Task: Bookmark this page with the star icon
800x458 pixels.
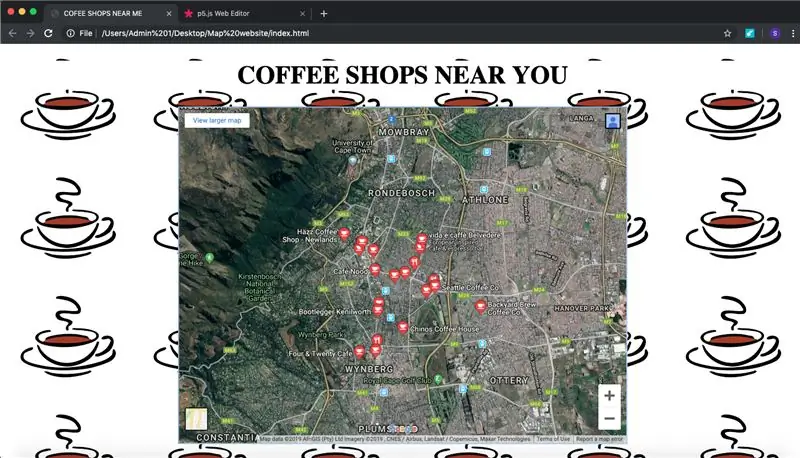Action: pyautogui.click(x=728, y=33)
